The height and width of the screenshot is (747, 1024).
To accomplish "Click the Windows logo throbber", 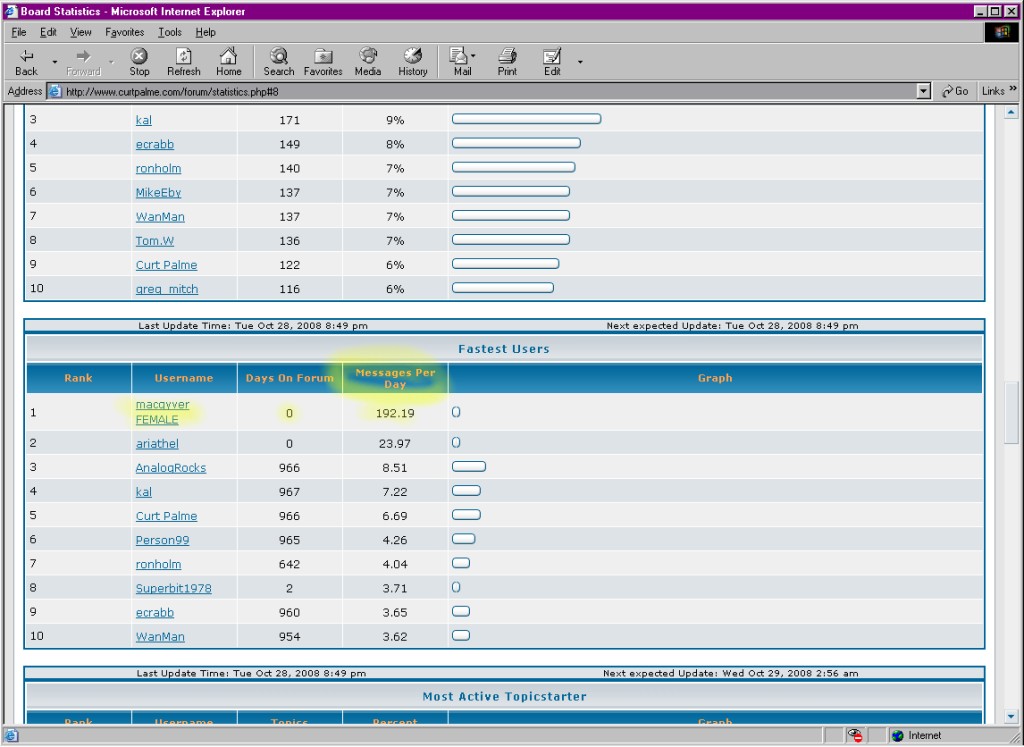I will (x=1000, y=32).
